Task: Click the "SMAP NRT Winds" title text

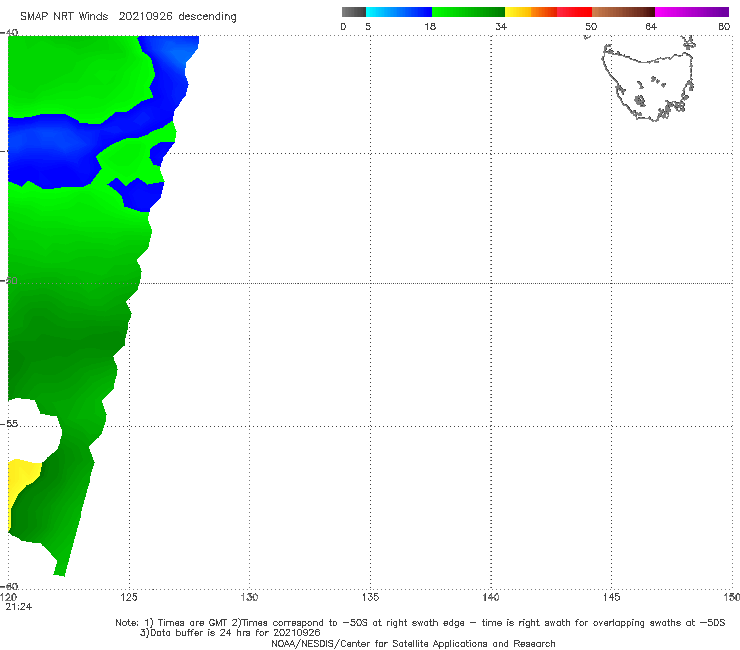Action: pos(64,16)
